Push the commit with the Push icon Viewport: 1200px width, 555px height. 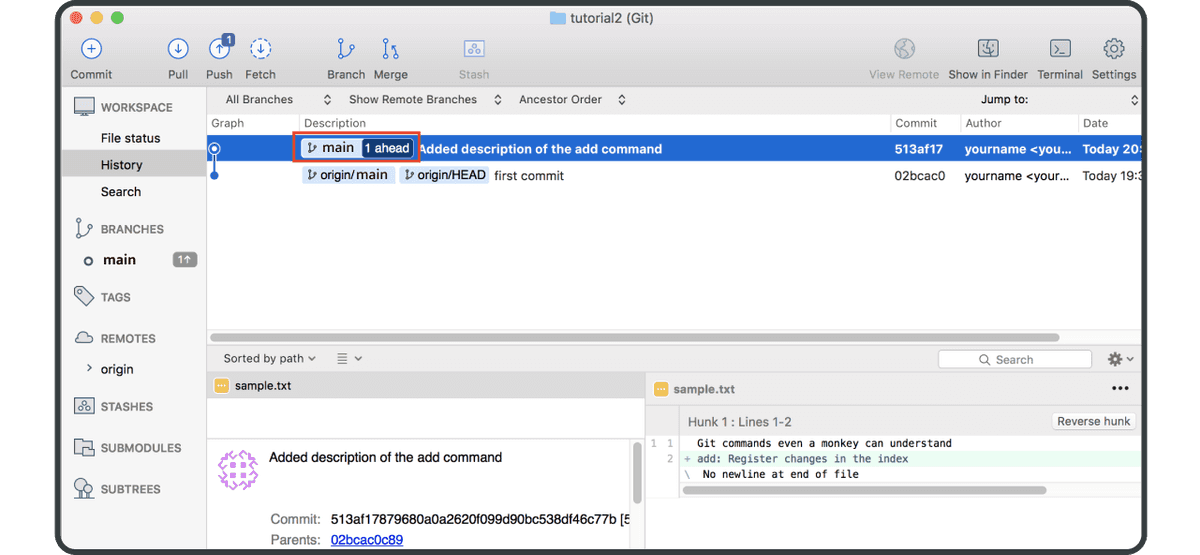tap(219, 49)
